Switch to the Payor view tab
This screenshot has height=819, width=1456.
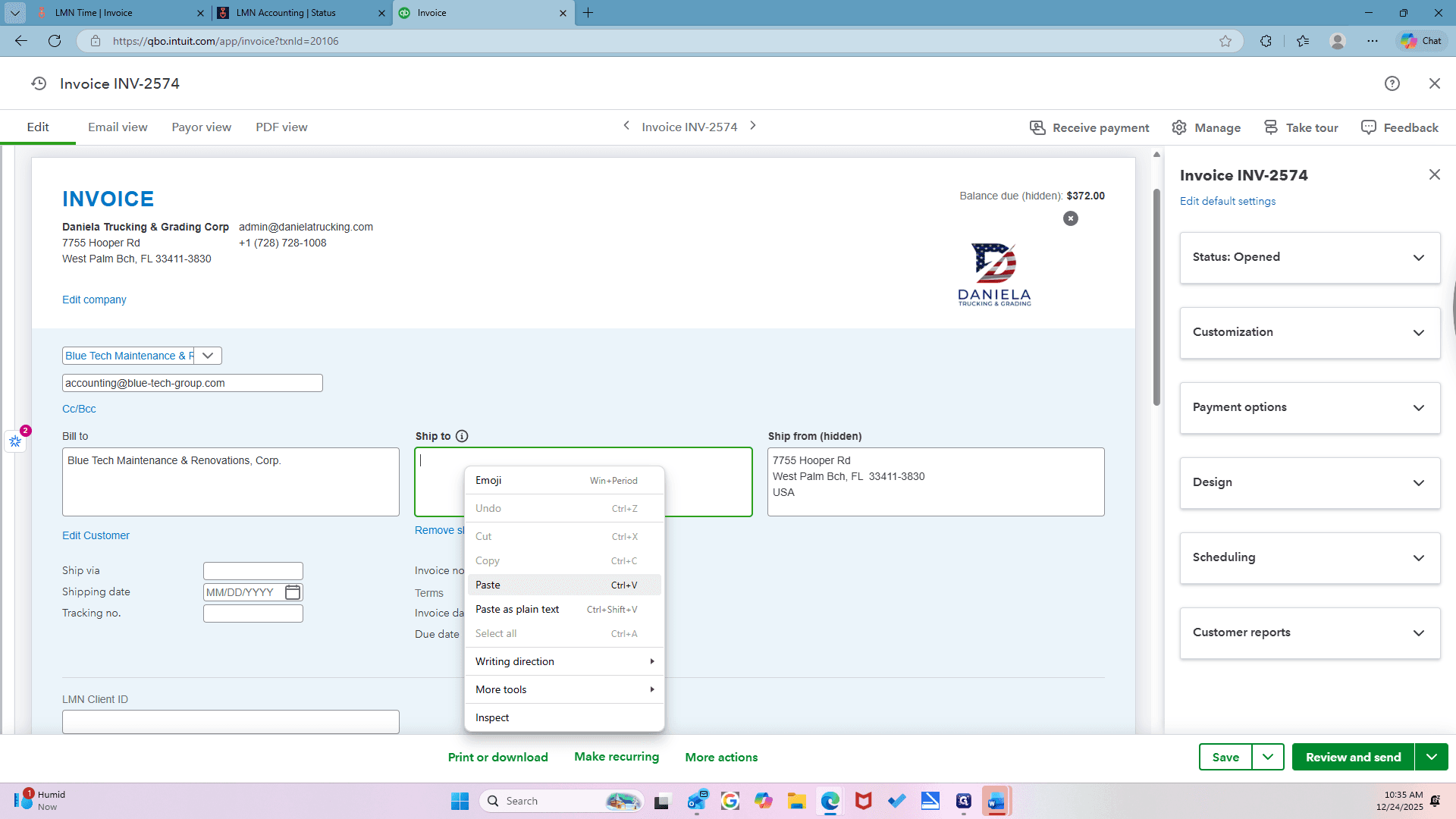pyautogui.click(x=202, y=127)
